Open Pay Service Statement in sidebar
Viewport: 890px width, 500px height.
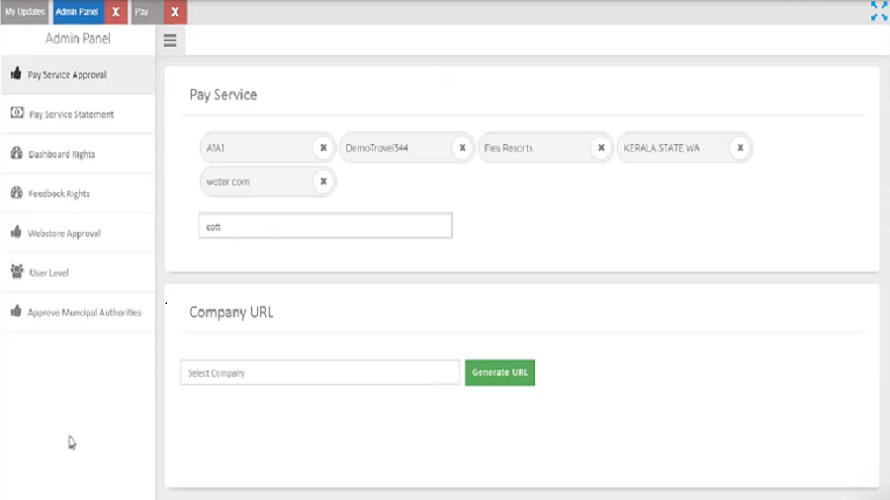pyautogui.click(x=71, y=114)
